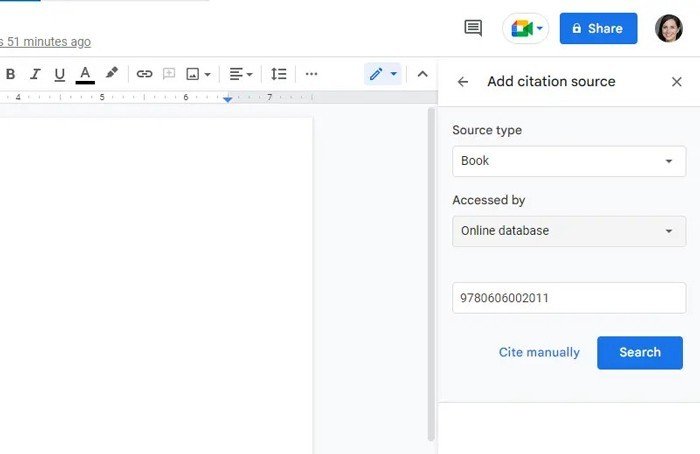
Task: Open the text color picker
Action: [85, 74]
